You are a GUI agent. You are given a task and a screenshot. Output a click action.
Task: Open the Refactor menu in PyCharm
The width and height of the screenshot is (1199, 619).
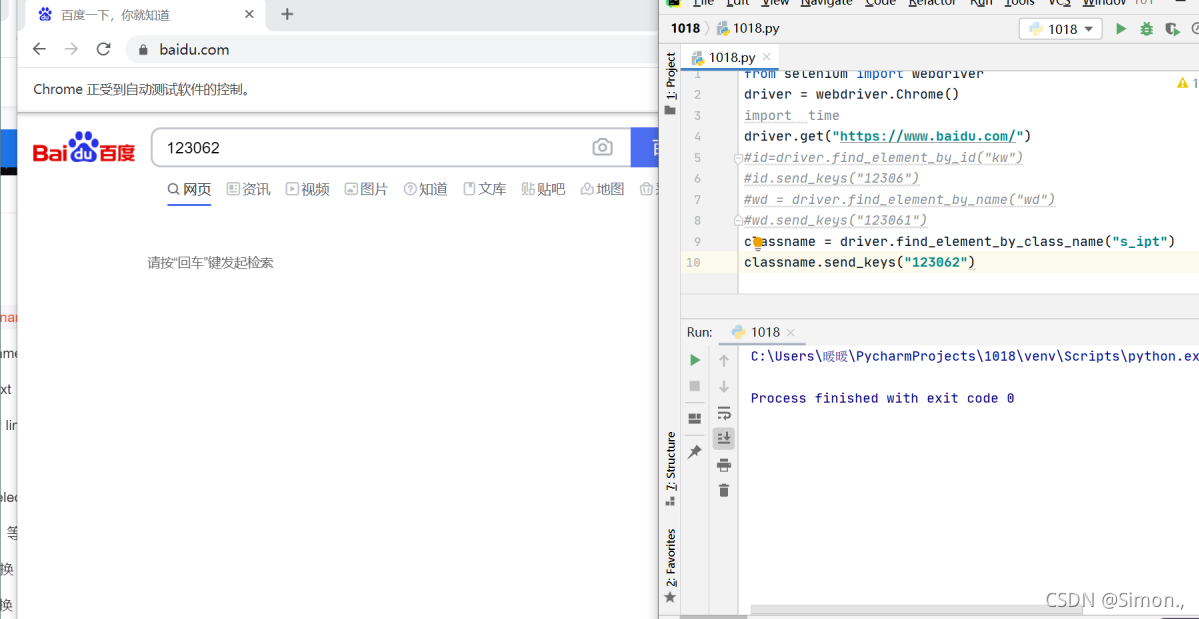(932, 3)
